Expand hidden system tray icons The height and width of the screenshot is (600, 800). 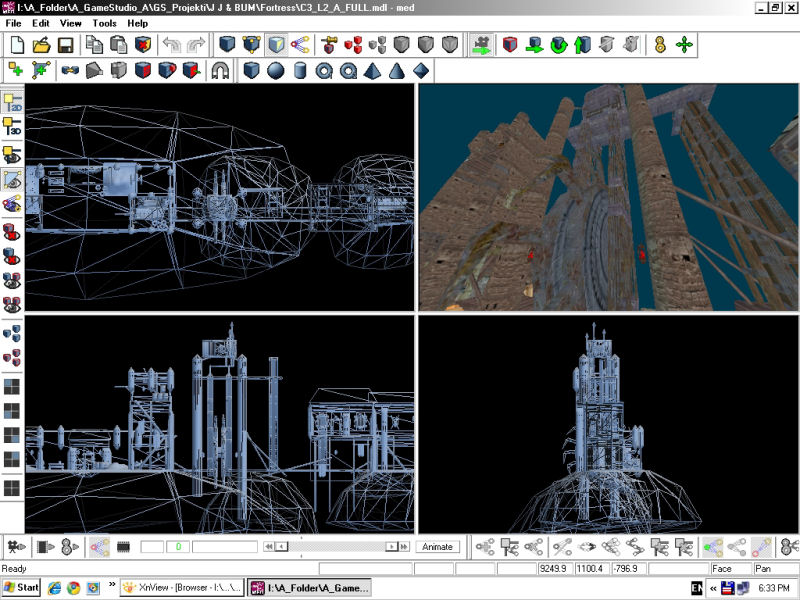(713, 588)
